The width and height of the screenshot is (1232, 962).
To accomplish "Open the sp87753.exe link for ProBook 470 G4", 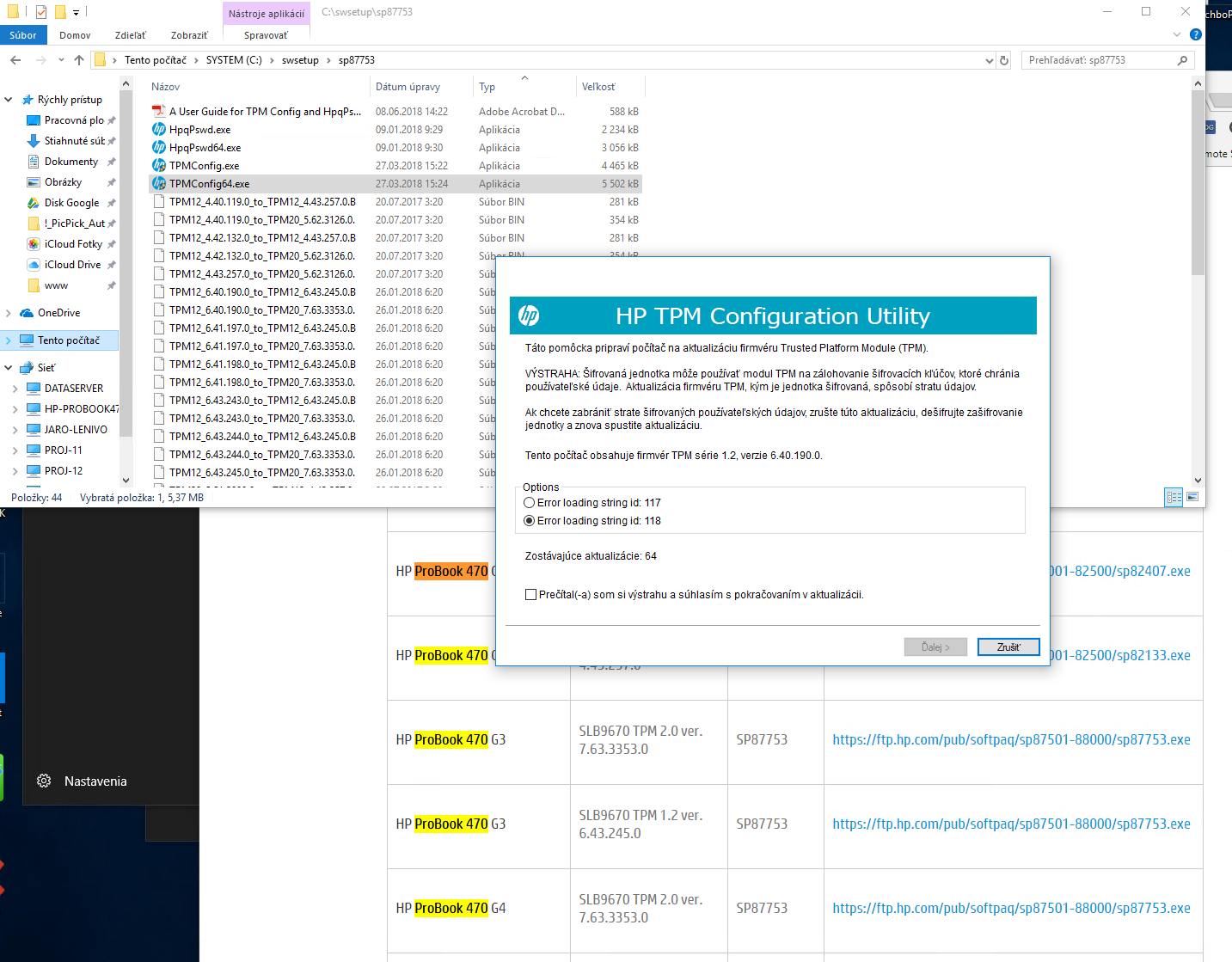I will coord(1011,908).
